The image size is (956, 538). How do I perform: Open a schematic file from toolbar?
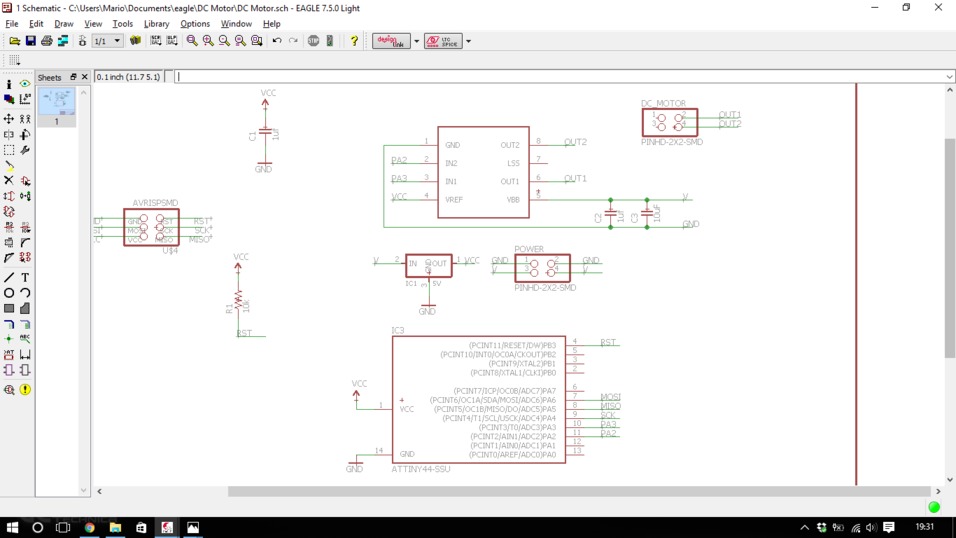click(14, 41)
